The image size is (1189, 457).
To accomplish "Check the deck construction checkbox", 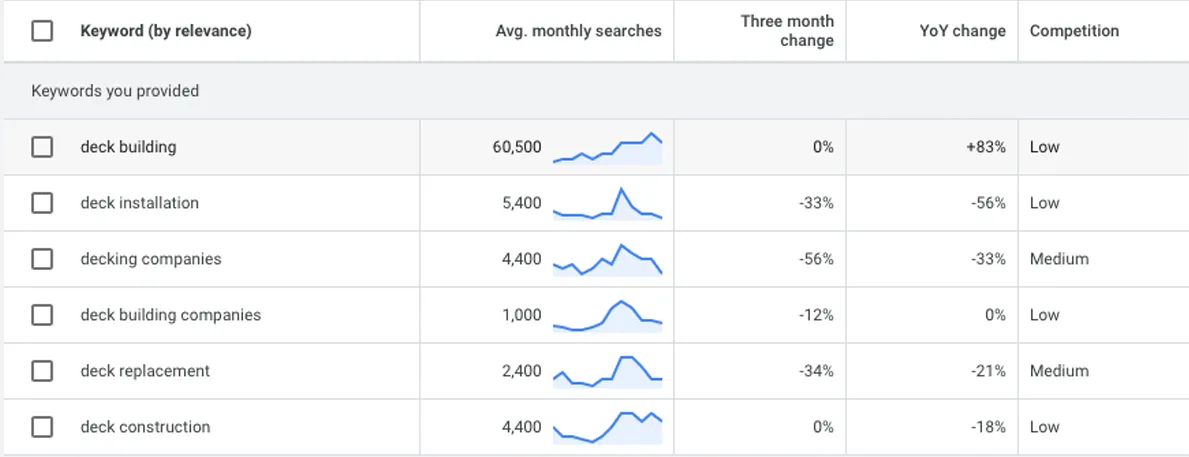I will tap(42, 427).
